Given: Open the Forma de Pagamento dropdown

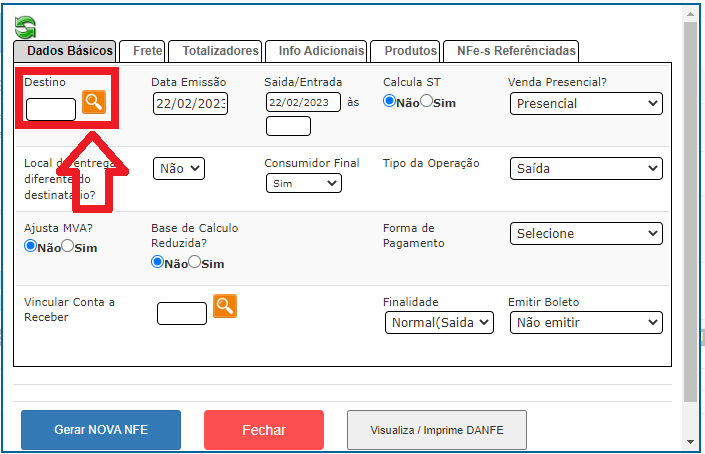Looking at the screenshot, I should click(585, 233).
